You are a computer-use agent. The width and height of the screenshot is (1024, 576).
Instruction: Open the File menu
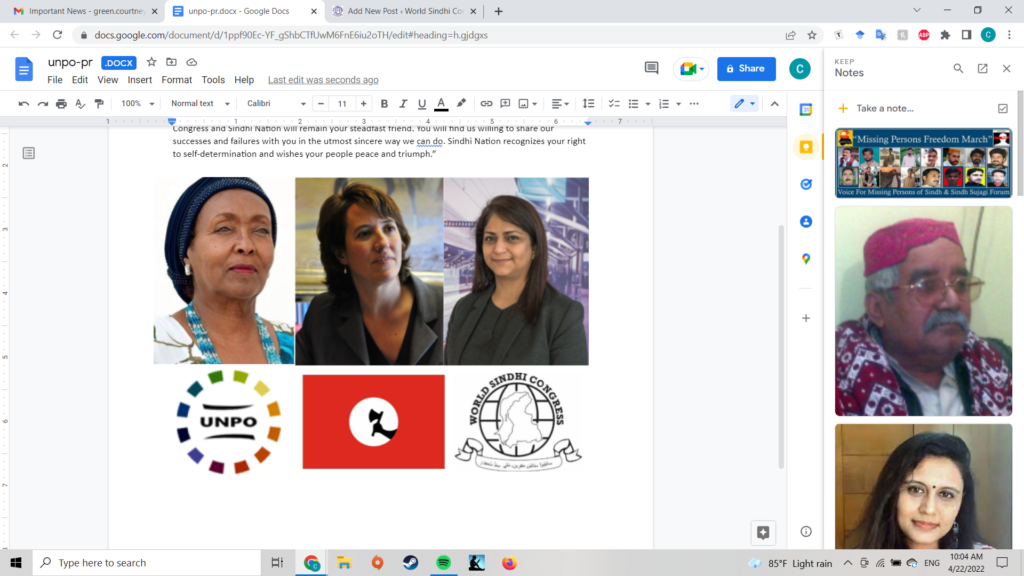[x=55, y=80]
